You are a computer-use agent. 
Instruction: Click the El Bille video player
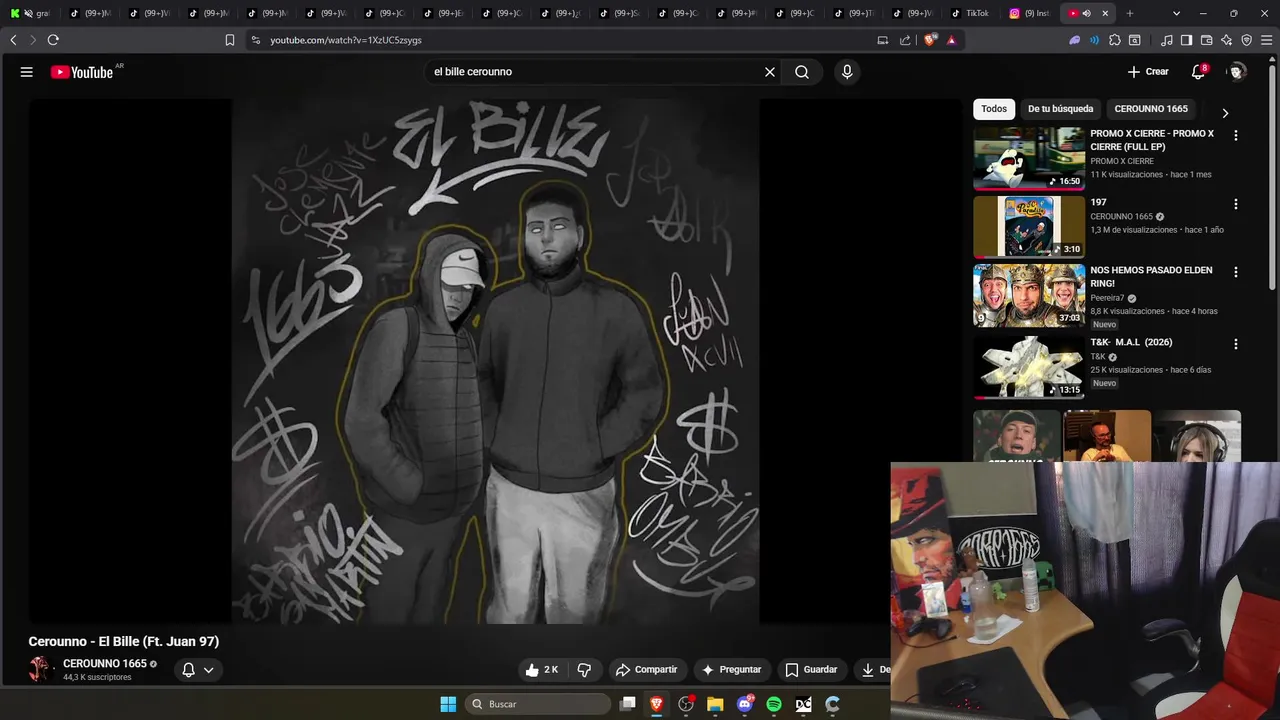point(496,361)
